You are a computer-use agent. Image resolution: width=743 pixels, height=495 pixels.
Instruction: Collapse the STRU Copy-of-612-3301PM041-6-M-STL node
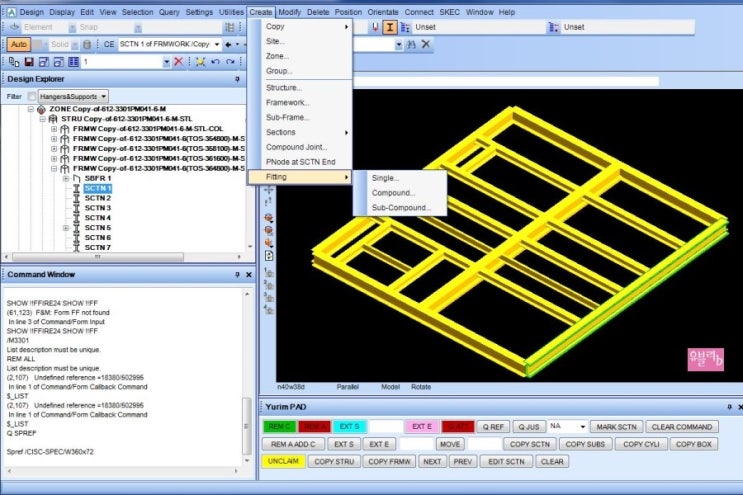click(43, 119)
